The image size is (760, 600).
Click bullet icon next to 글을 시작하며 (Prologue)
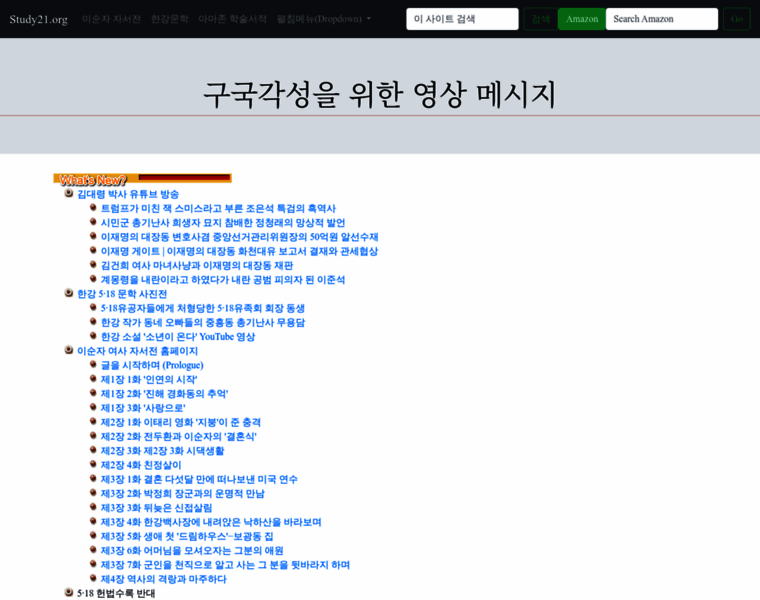coord(93,364)
